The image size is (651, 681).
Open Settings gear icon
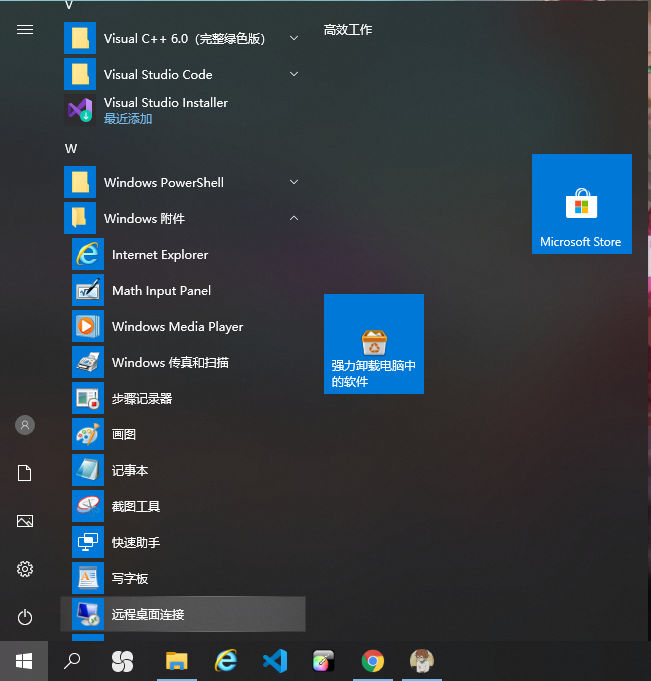(25, 569)
